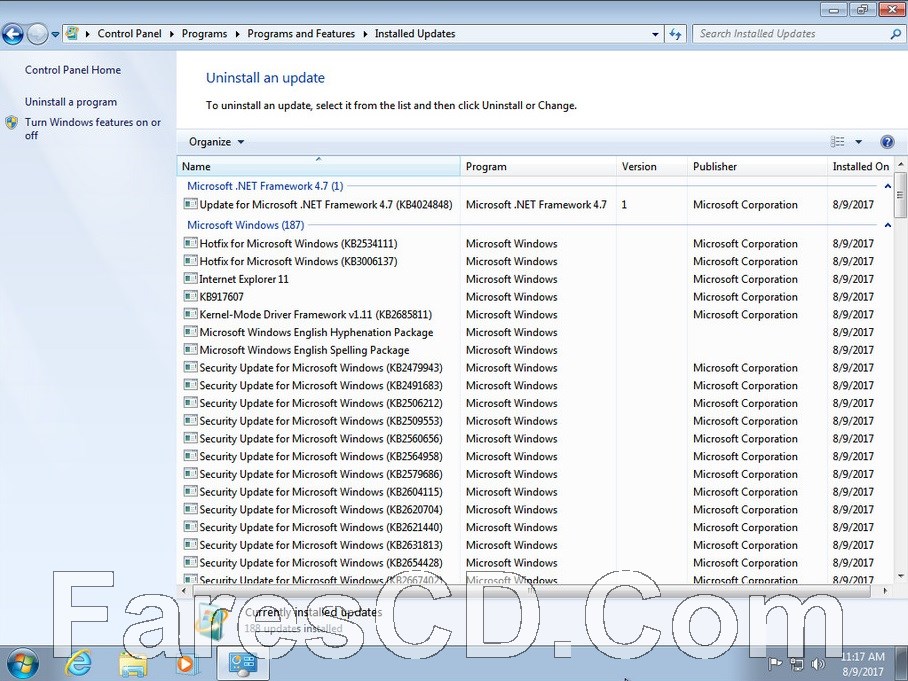Viewport: 908px width, 681px height.
Task: Click the icon beside Kernel-Mode Driver Framework
Action: coord(190,314)
